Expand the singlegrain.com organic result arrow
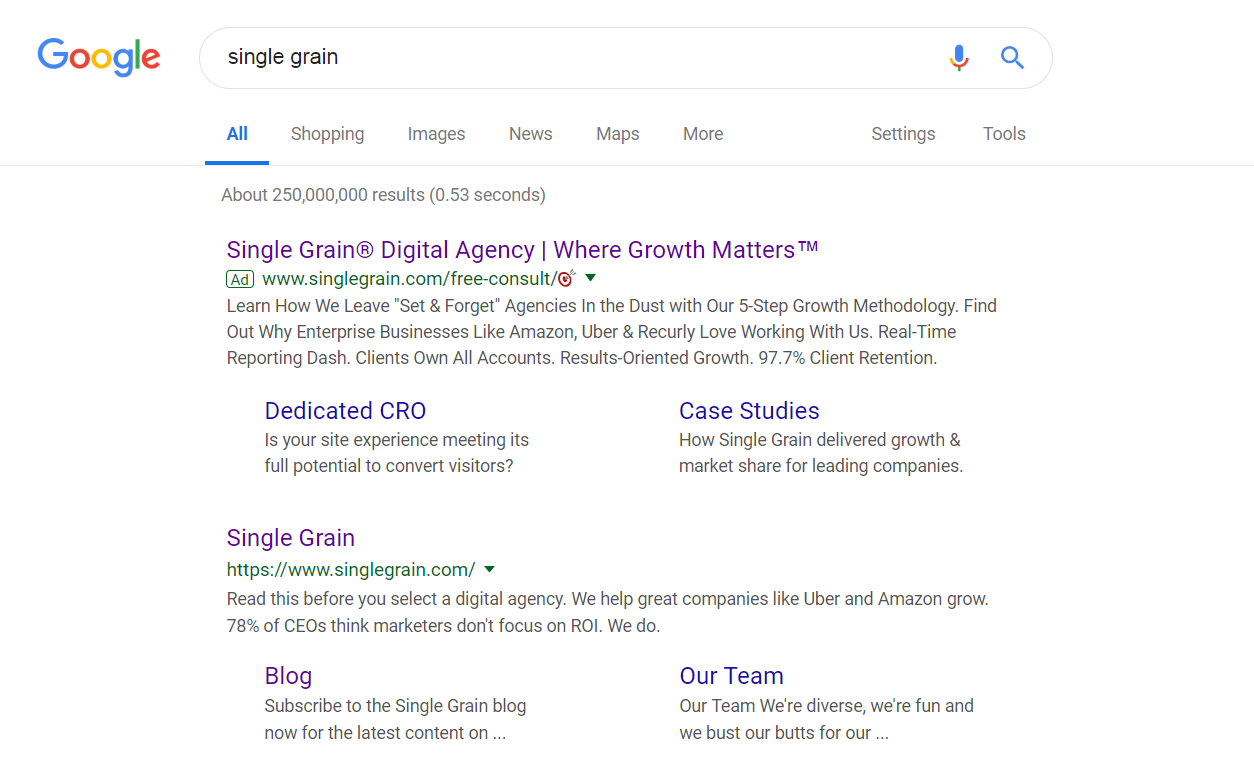This screenshot has height=762, width=1254. coord(489,570)
